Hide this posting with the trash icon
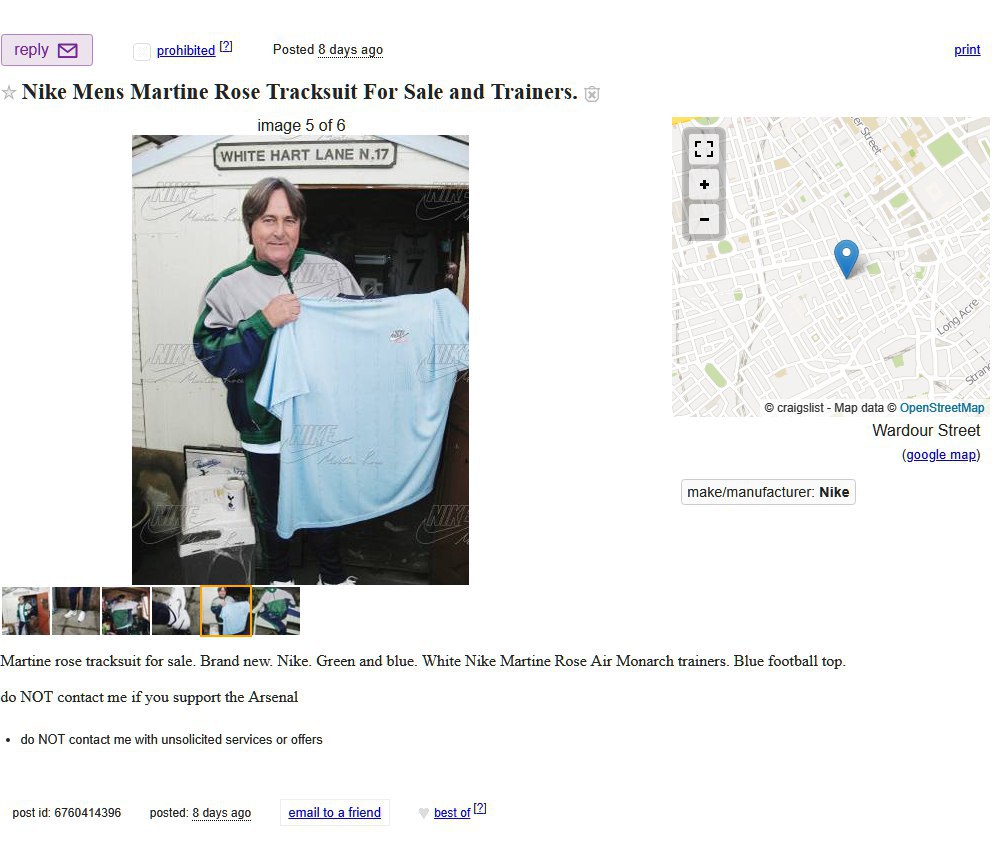Viewport: 997px width, 866px height. click(591, 94)
